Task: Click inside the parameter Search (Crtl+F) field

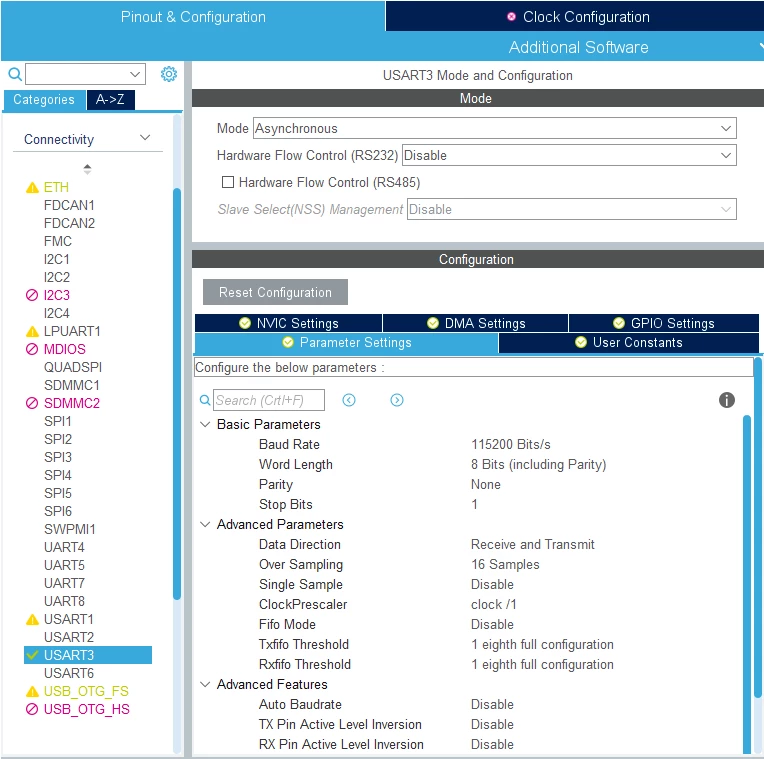Action: pos(268,400)
